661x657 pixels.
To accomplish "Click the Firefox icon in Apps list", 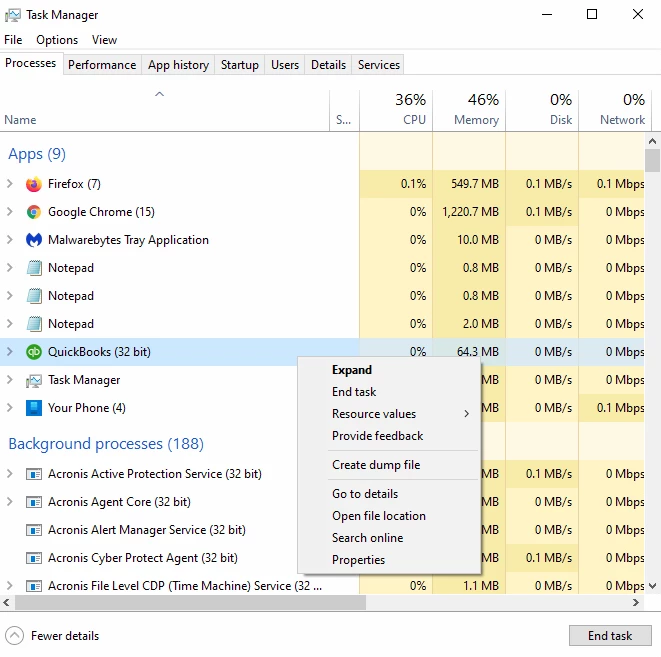I will click(34, 184).
